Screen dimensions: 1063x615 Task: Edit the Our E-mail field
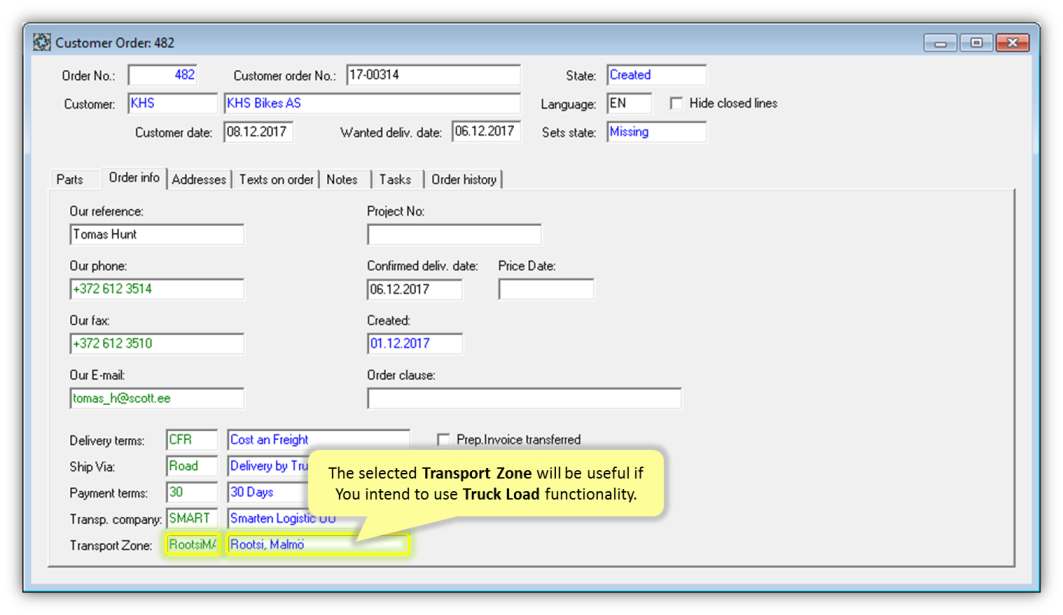click(x=157, y=398)
